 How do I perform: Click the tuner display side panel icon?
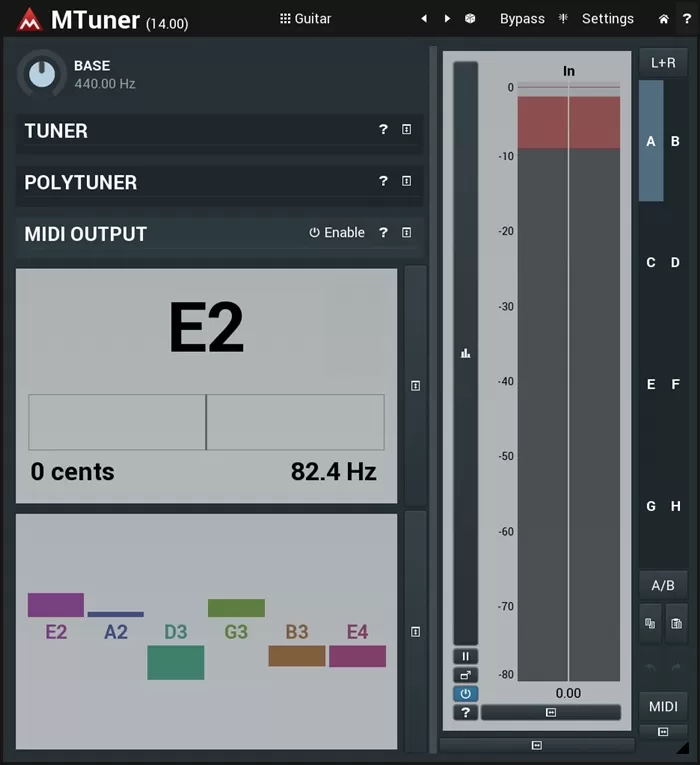(x=416, y=386)
